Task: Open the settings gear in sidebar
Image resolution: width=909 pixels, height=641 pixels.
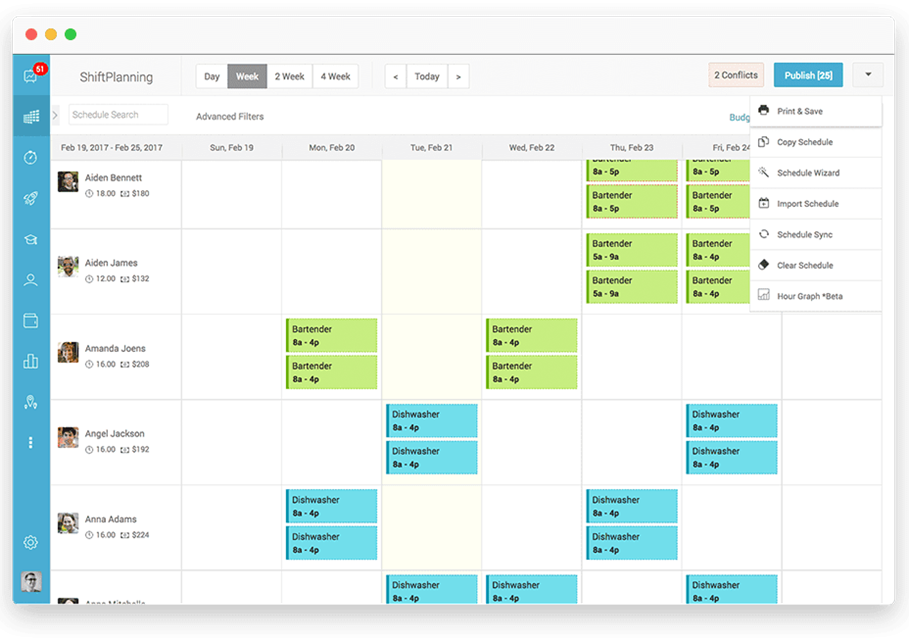Action: (x=31, y=542)
